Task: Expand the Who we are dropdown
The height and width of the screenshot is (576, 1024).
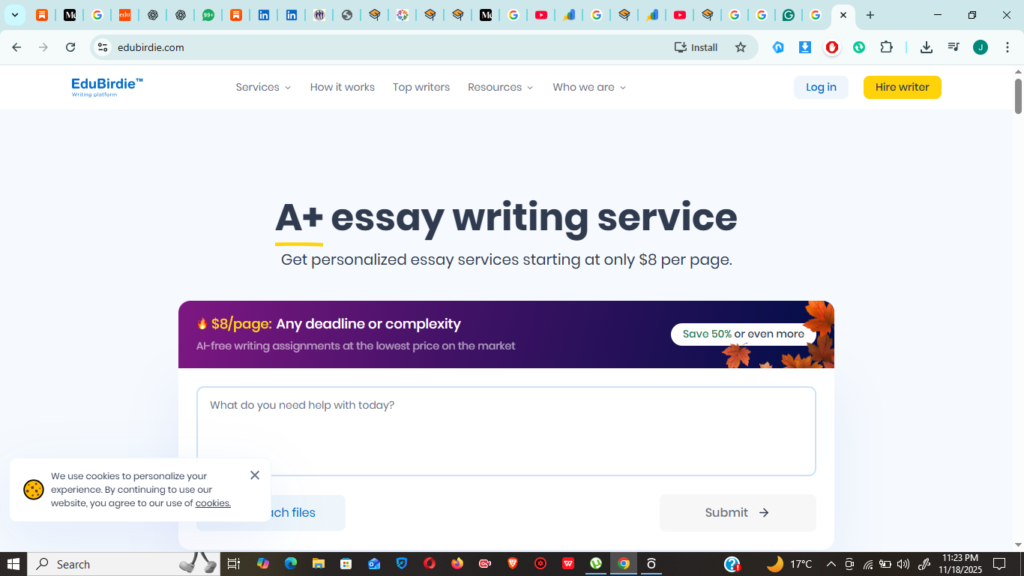Action: (589, 87)
